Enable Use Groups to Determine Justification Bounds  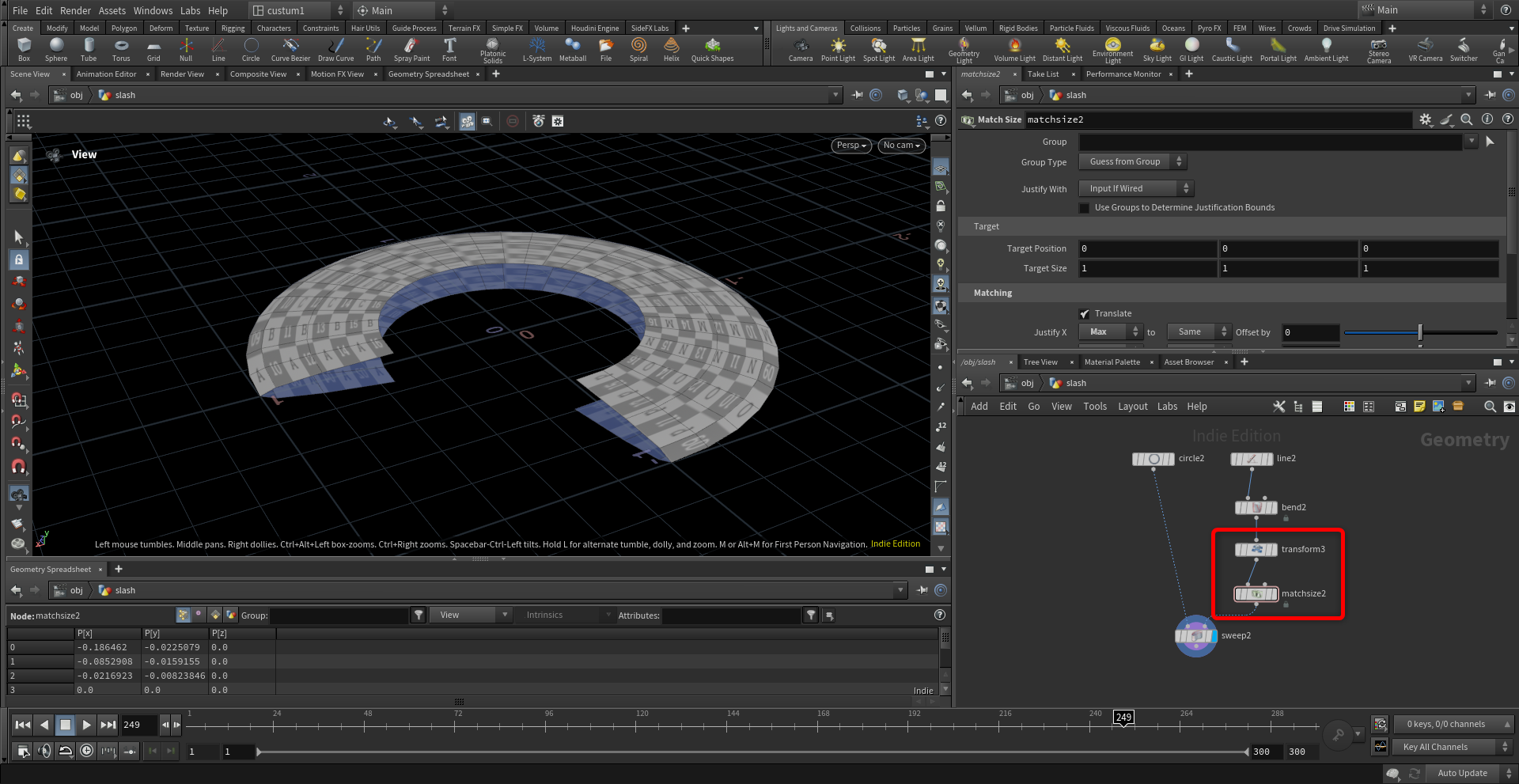[1085, 208]
